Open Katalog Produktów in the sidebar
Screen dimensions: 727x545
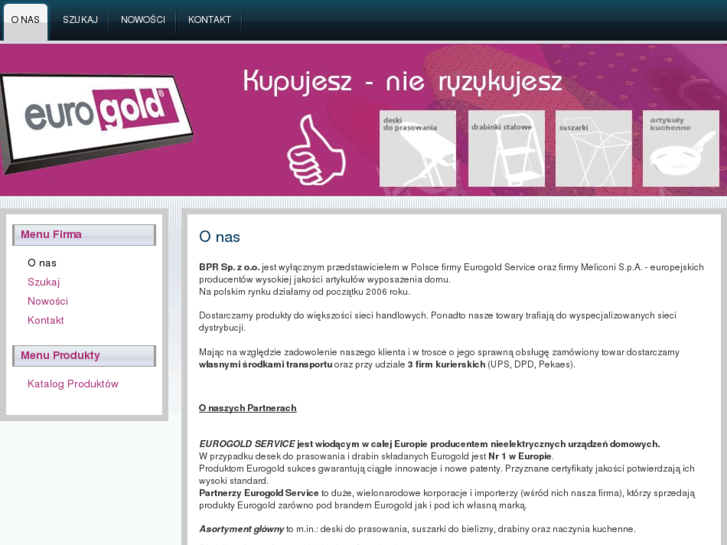tap(73, 384)
